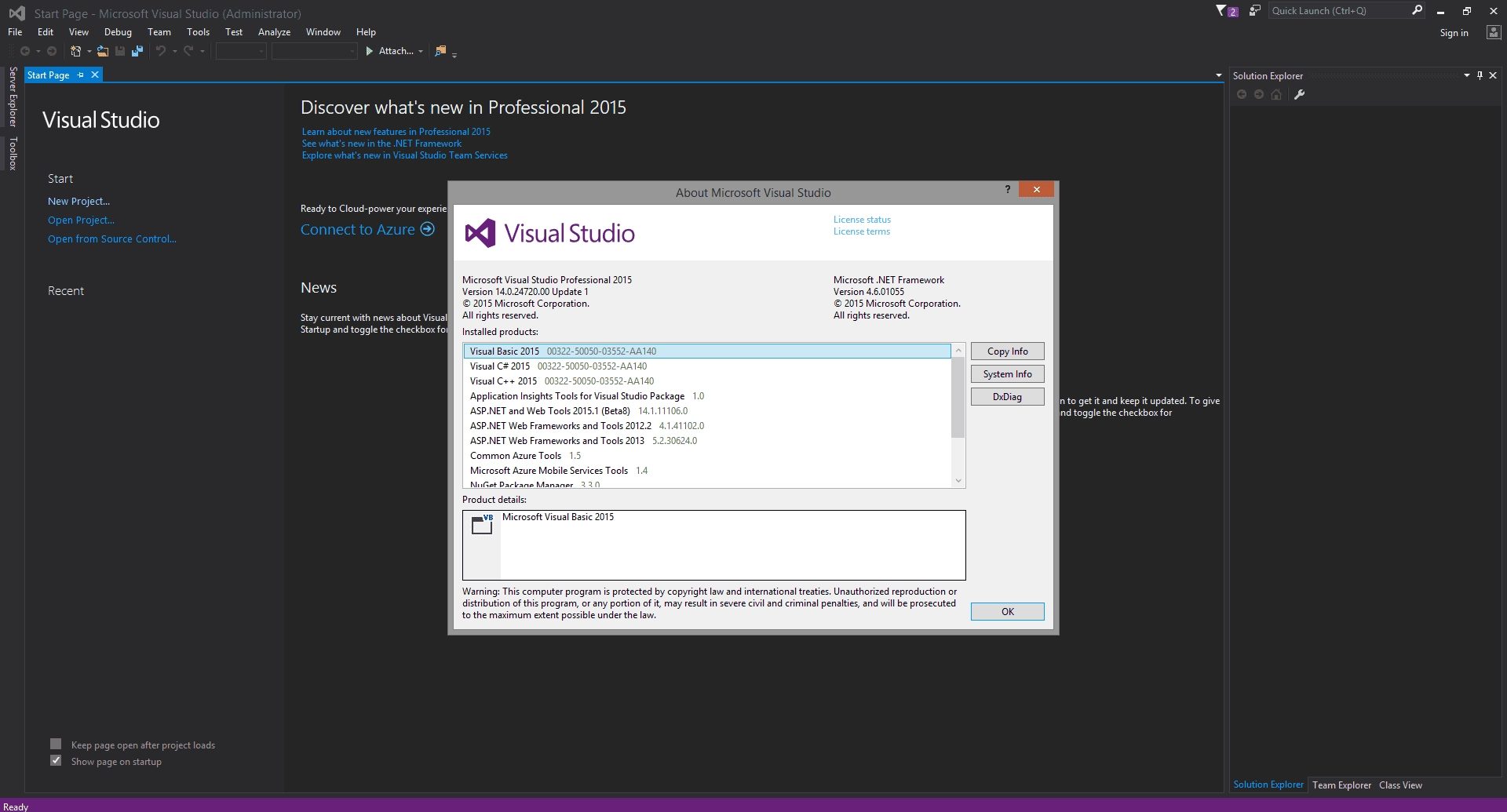Image resolution: width=1507 pixels, height=812 pixels.
Task: Open the License status link
Action: point(862,220)
